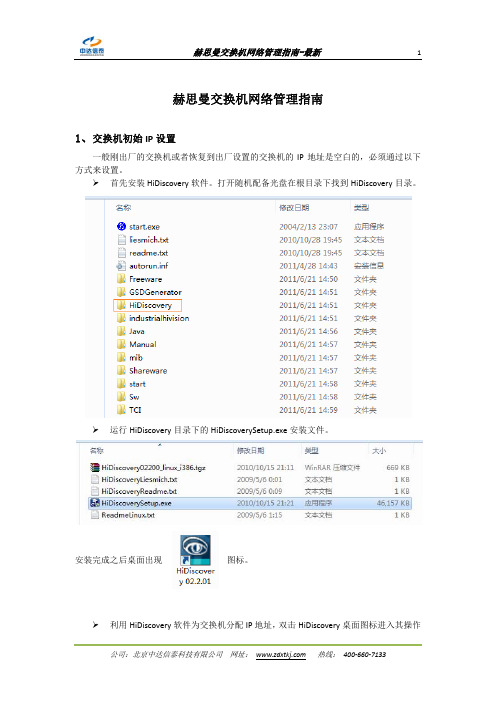This screenshot has height=702, width=496.
Task: Click the start folder icon
Action: click(x=121, y=384)
